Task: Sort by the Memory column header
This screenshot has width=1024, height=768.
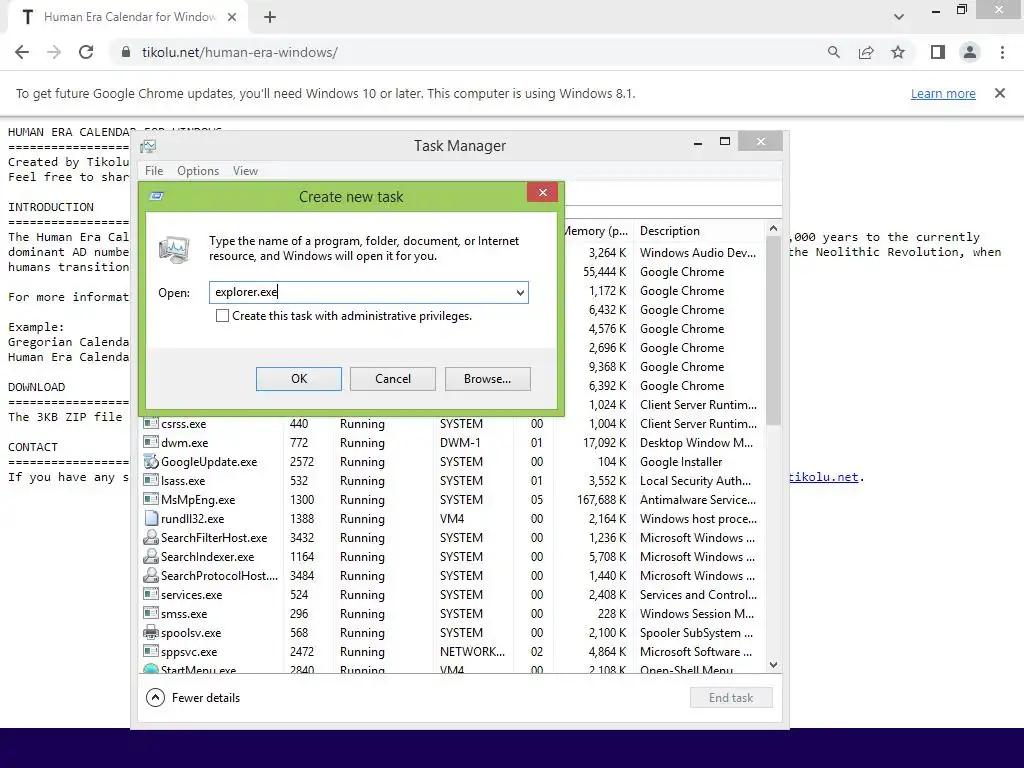Action: point(596,231)
